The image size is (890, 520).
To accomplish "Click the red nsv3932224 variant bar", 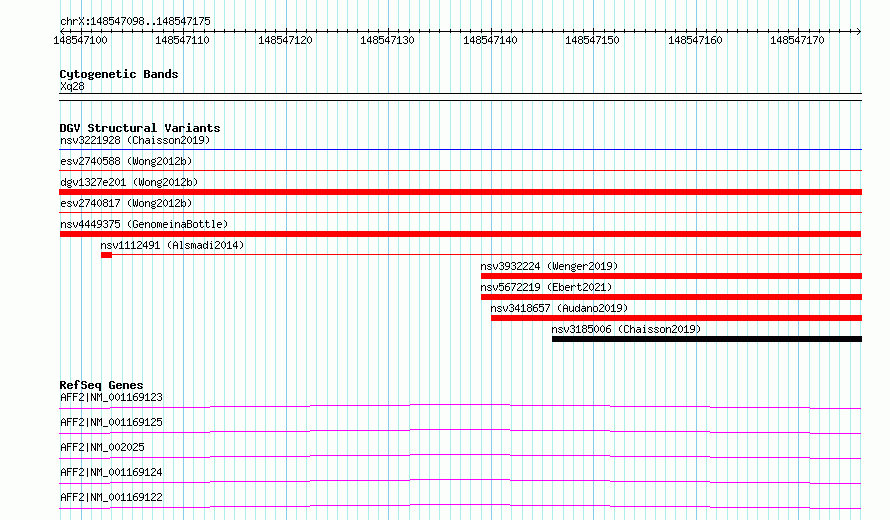I will point(671,276).
